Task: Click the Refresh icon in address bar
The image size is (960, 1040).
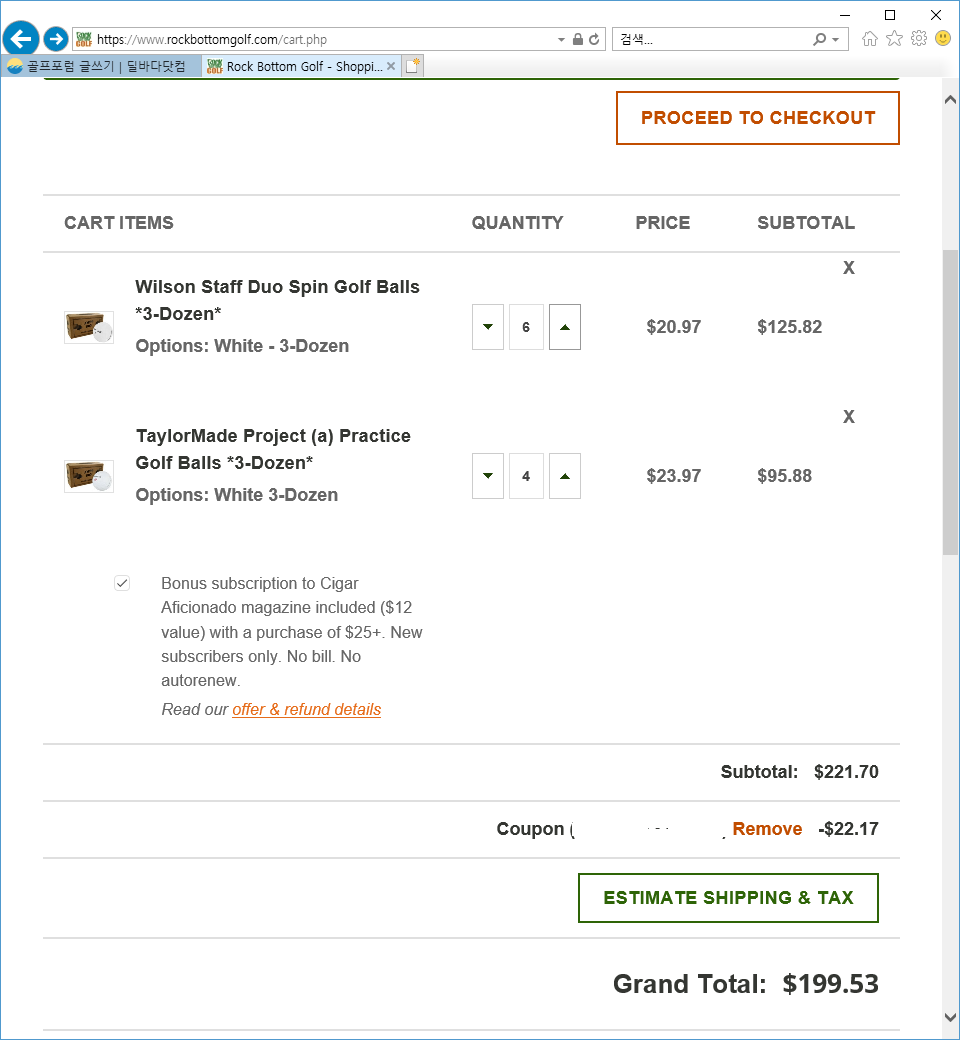Action: click(x=594, y=39)
